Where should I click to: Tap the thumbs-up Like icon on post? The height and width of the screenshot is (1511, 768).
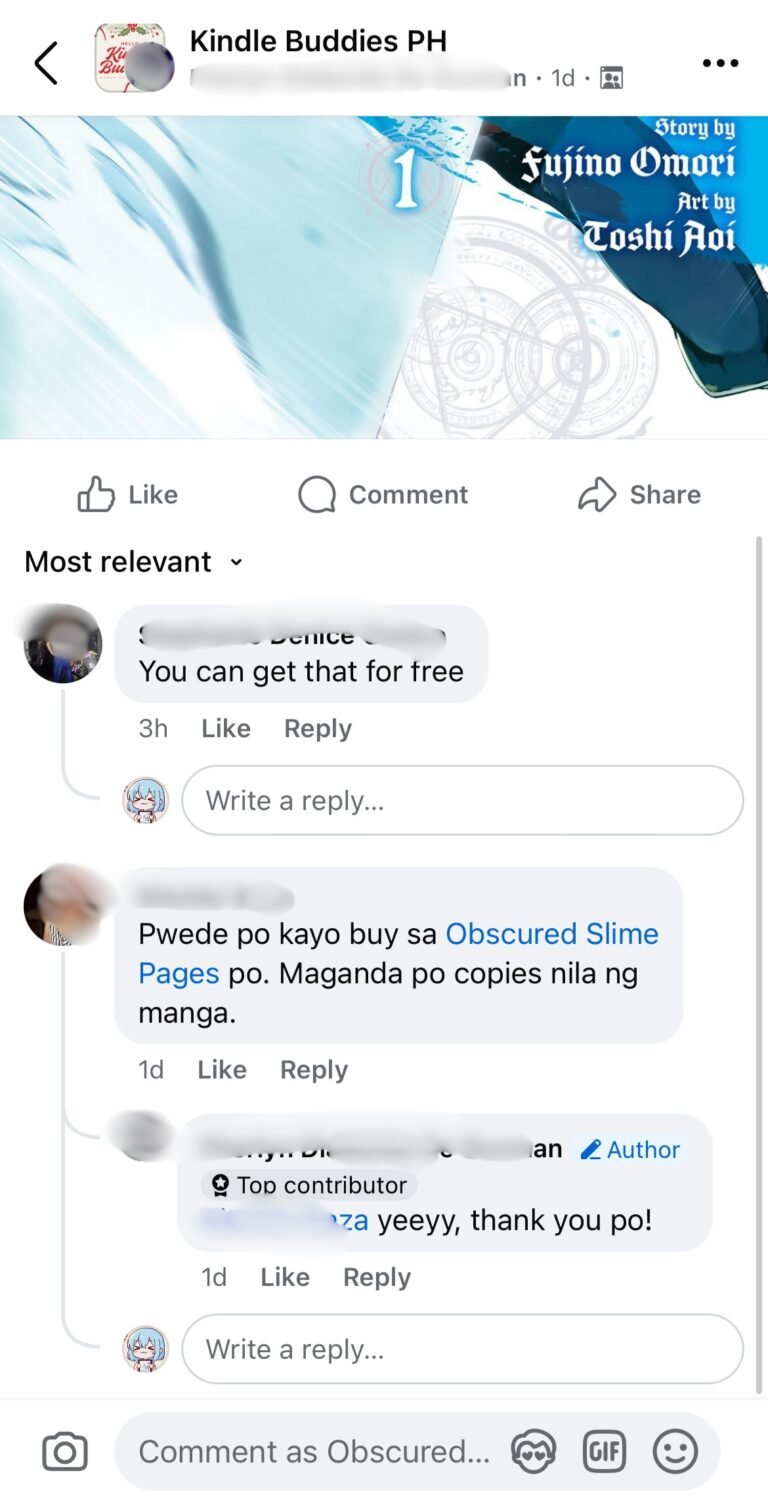tap(96, 494)
